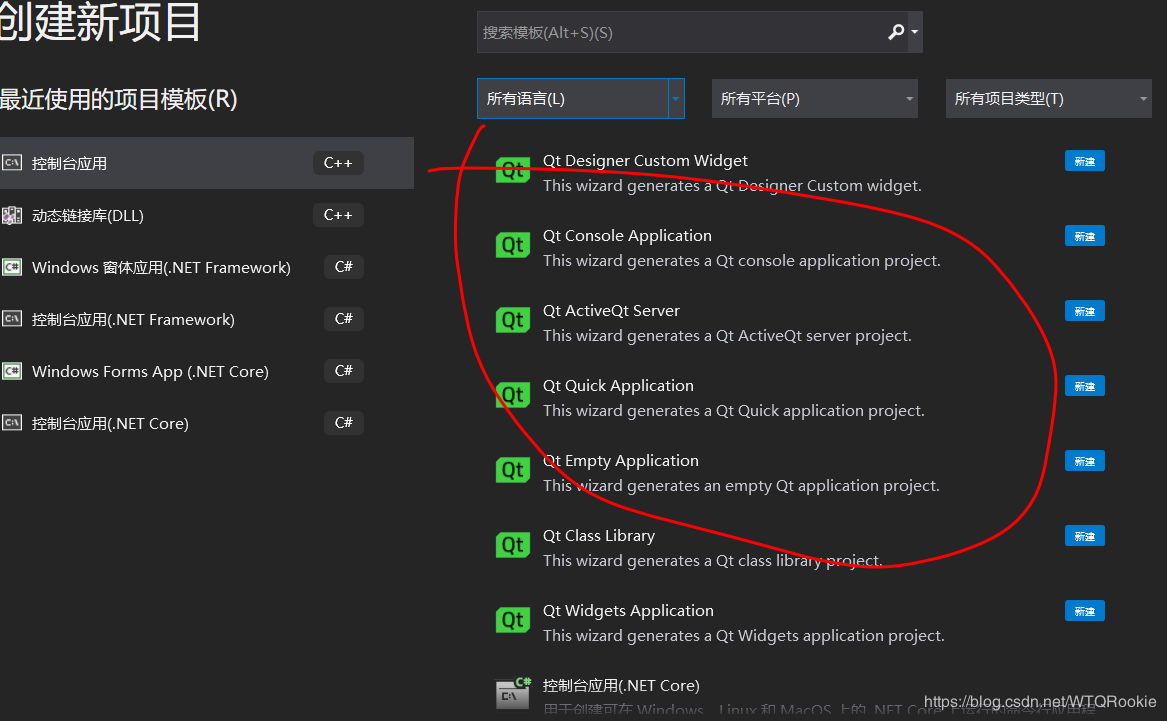The height and width of the screenshot is (721, 1167).
Task: Click the Qt Widgets Application icon
Action: pos(513,620)
